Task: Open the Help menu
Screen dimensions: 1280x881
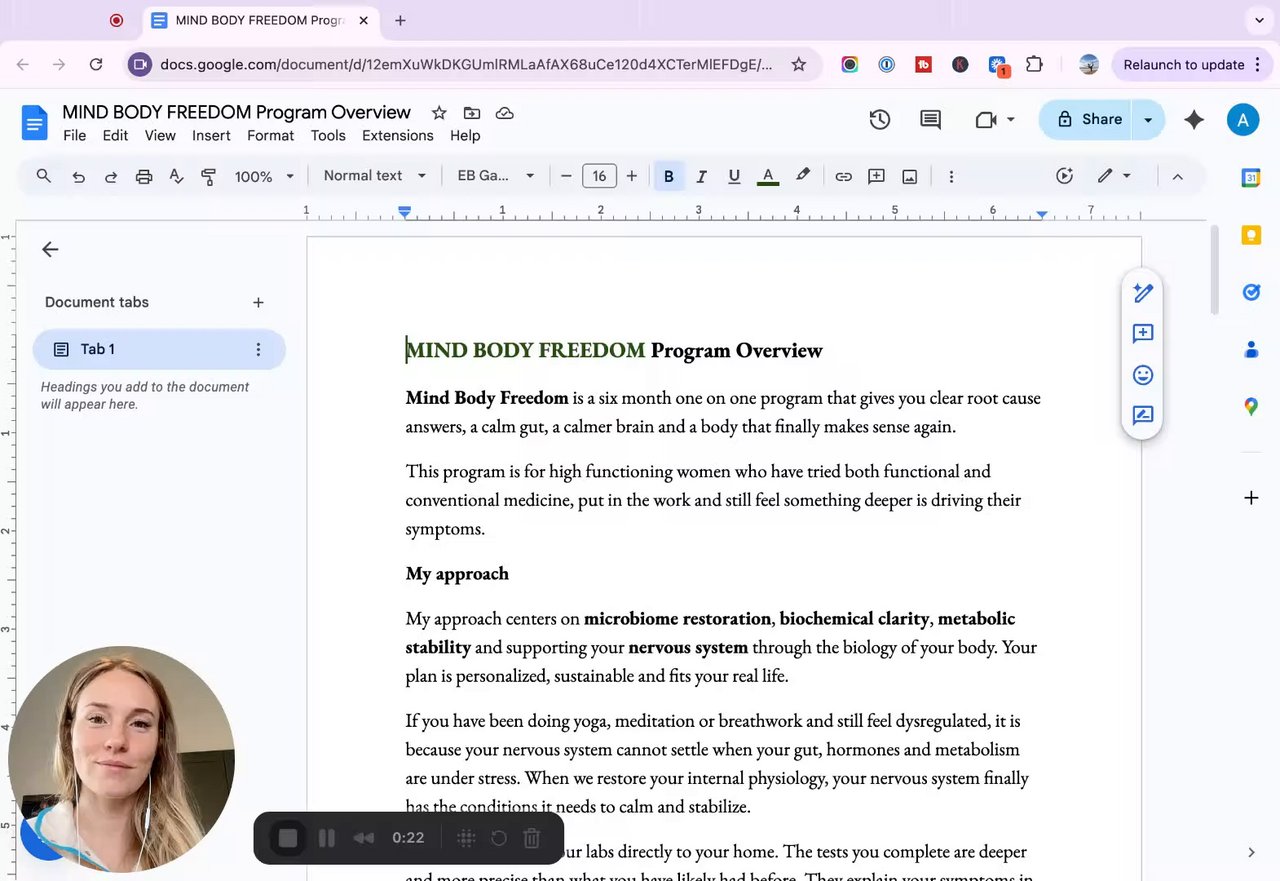Action: click(x=465, y=136)
